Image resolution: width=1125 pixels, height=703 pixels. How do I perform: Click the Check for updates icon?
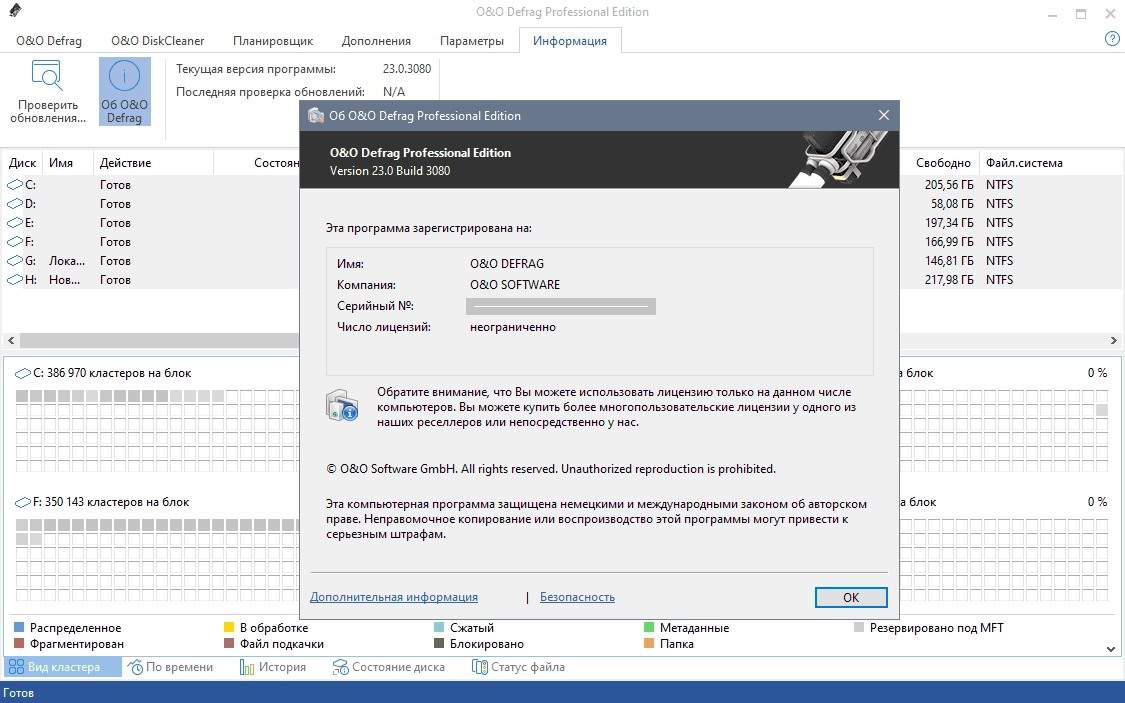coord(47,76)
